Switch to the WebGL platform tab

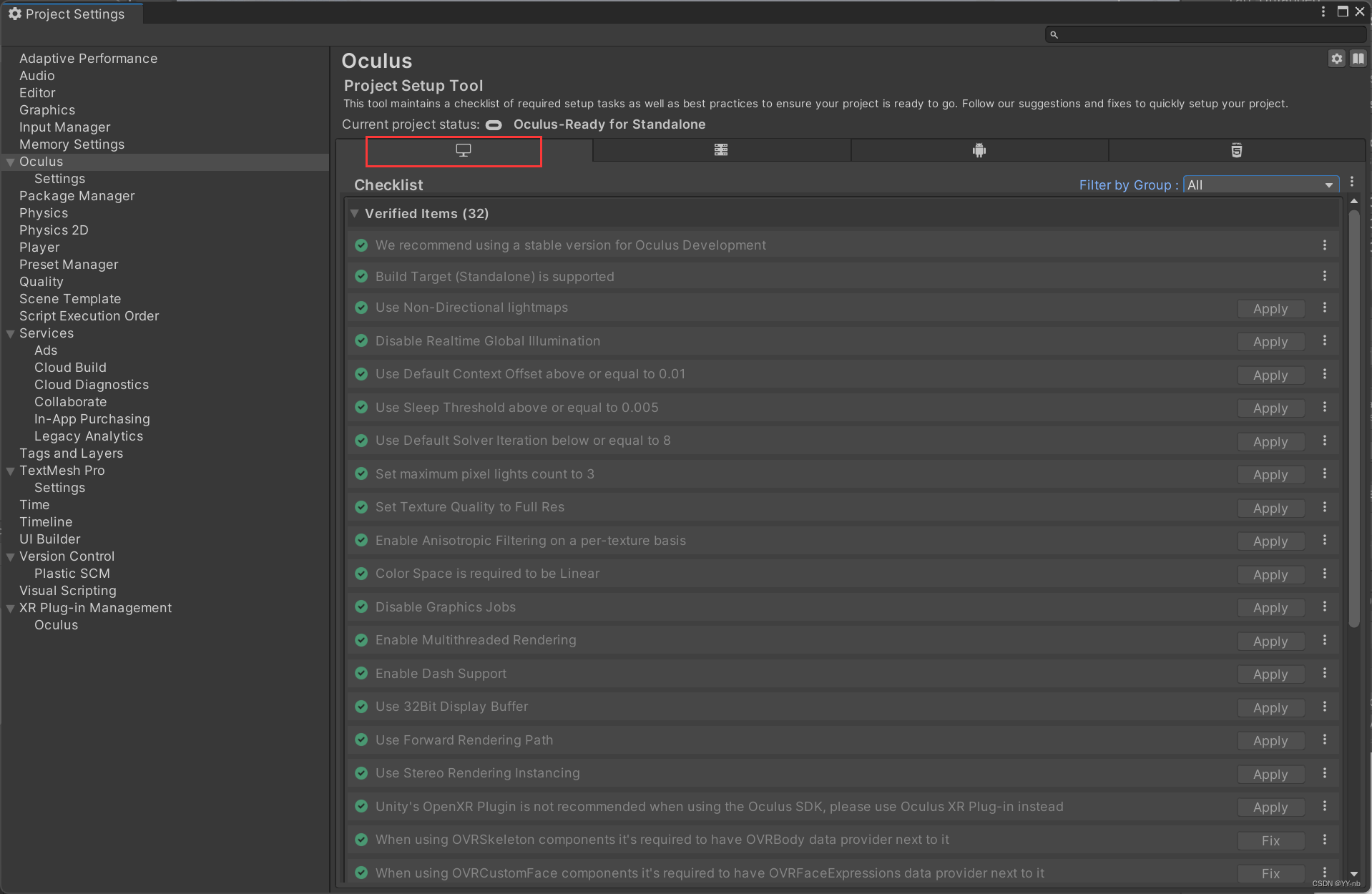click(1237, 150)
